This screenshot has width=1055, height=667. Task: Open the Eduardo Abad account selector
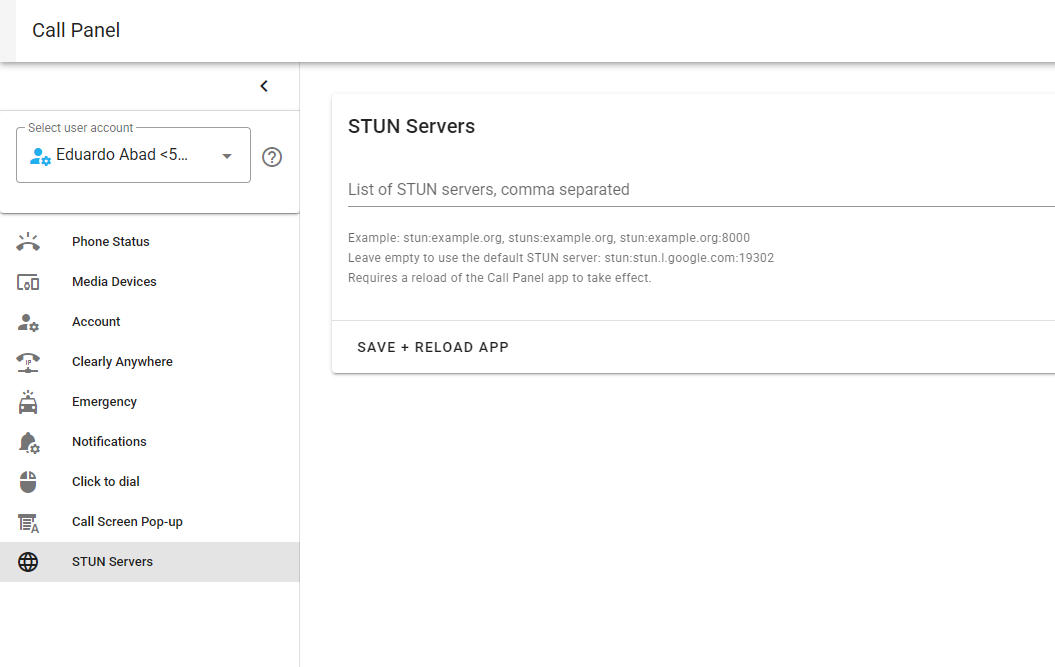click(122, 156)
